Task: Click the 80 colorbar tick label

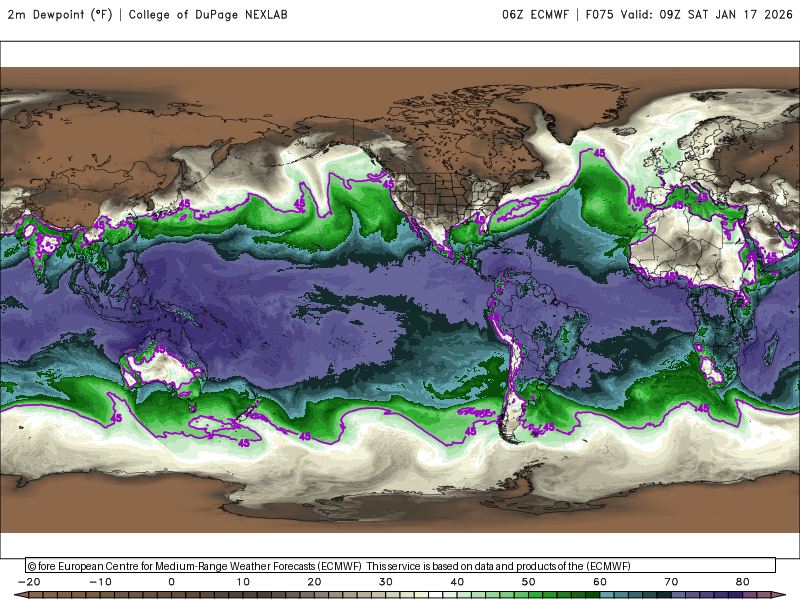Action: [743, 582]
